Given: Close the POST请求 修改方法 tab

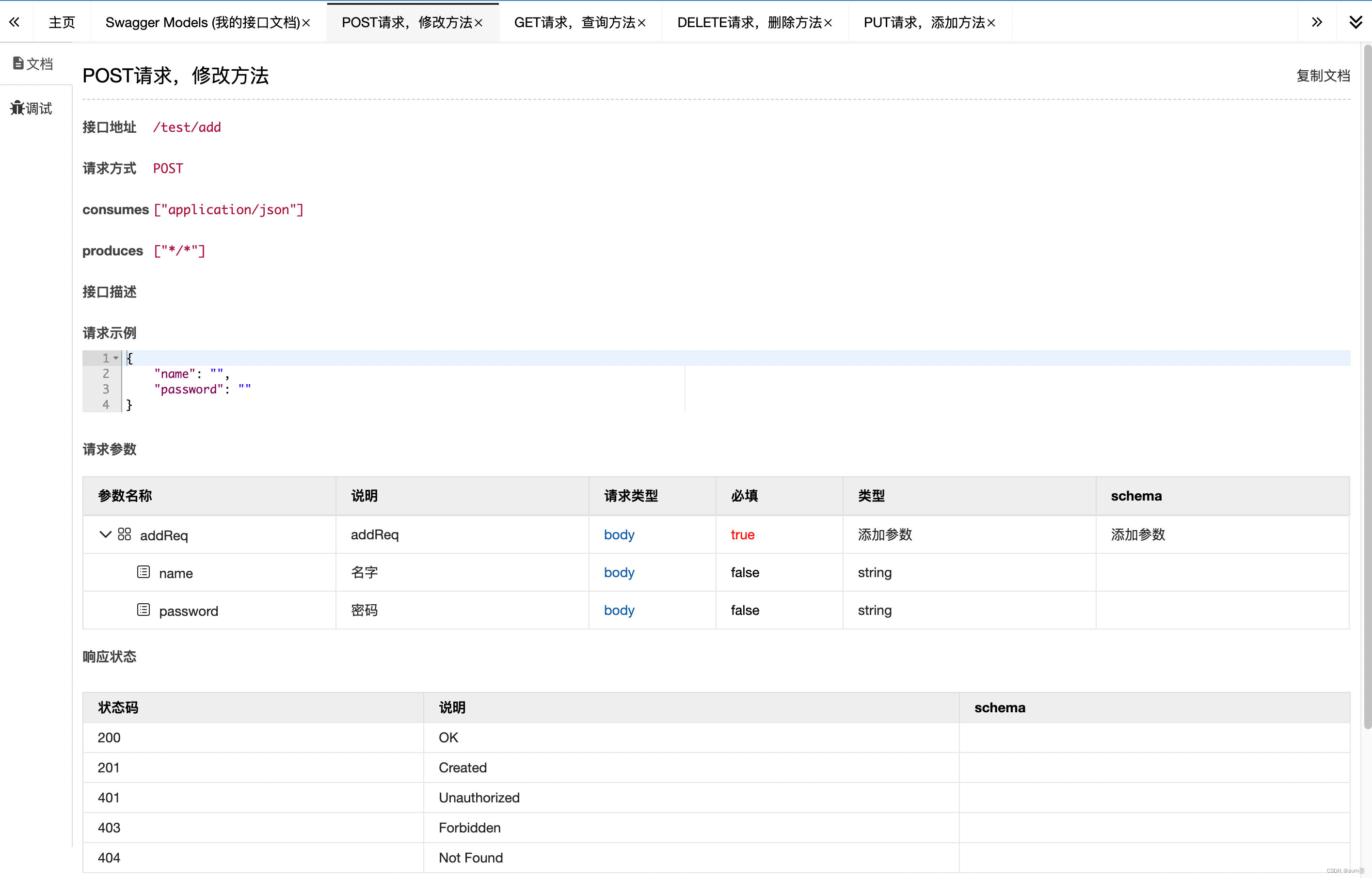Looking at the screenshot, I should (479, 23).
